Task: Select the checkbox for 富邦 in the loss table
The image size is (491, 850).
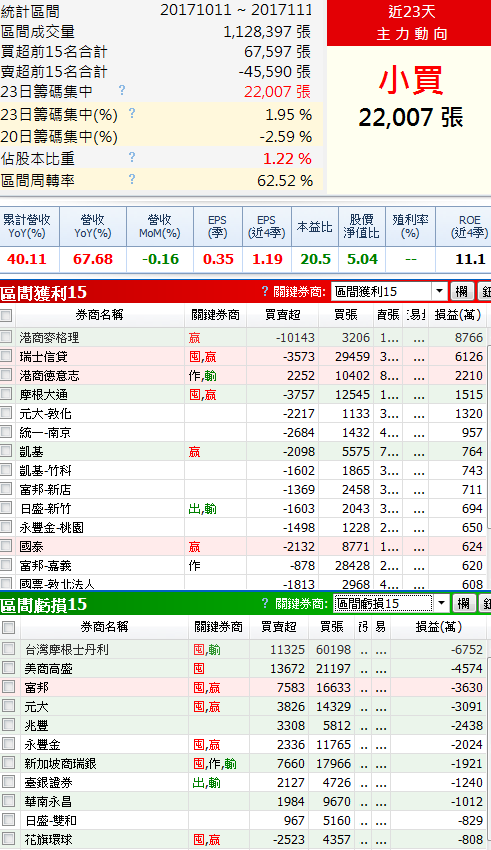Action: click(8, 686)
